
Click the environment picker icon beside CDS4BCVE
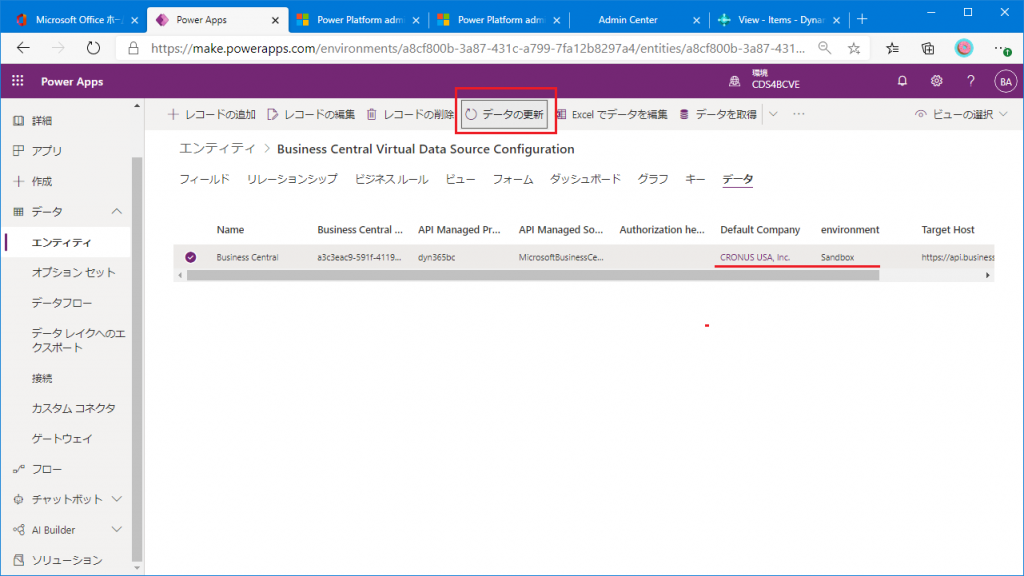coord(735,81)
